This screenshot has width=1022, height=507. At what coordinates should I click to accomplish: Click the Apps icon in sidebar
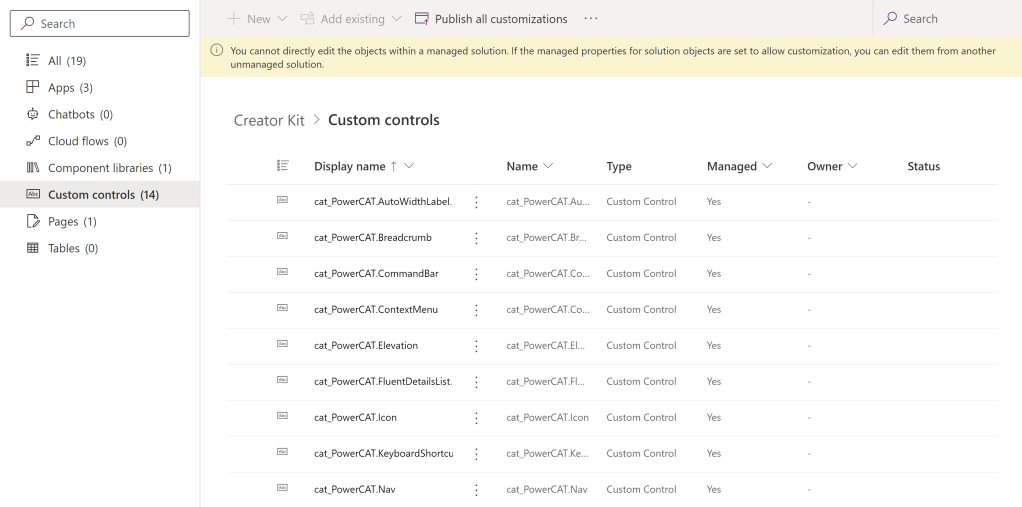click(33, 88)
